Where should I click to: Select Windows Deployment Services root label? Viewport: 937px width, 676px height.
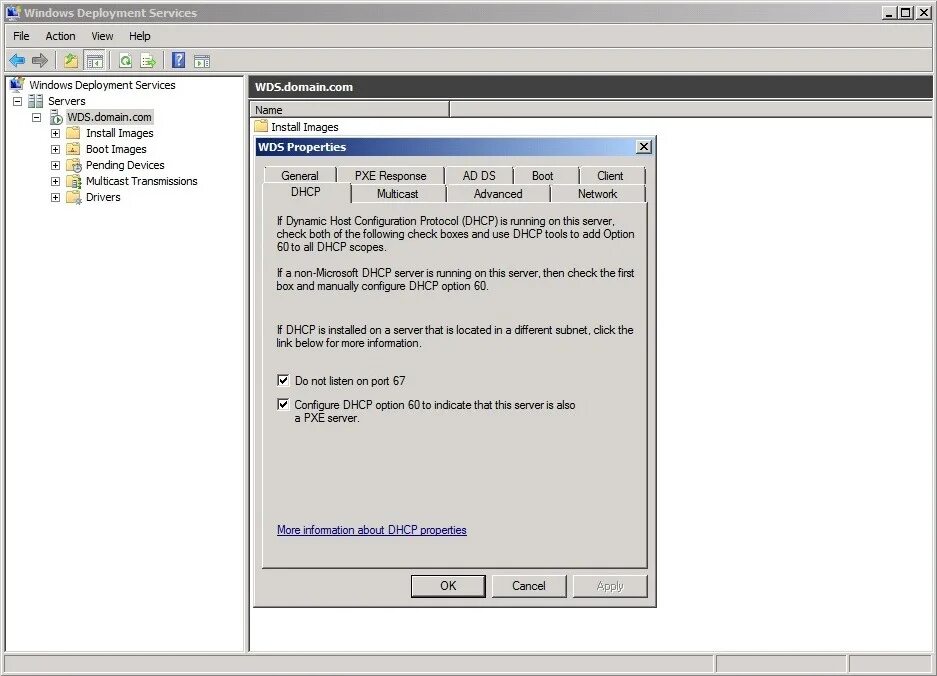[x=102, y=85]
